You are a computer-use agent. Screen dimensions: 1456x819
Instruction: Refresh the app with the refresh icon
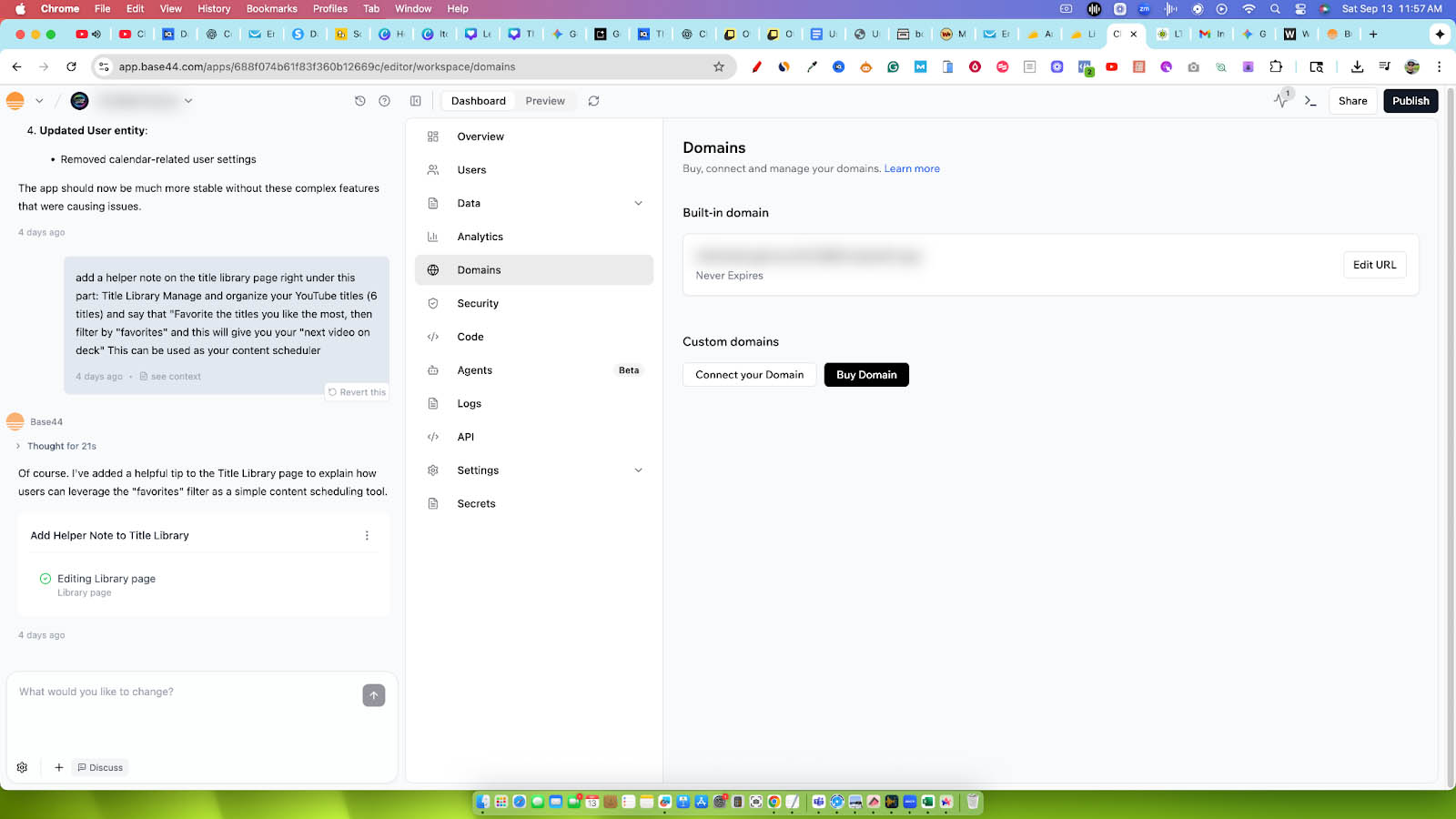[593, 101]
